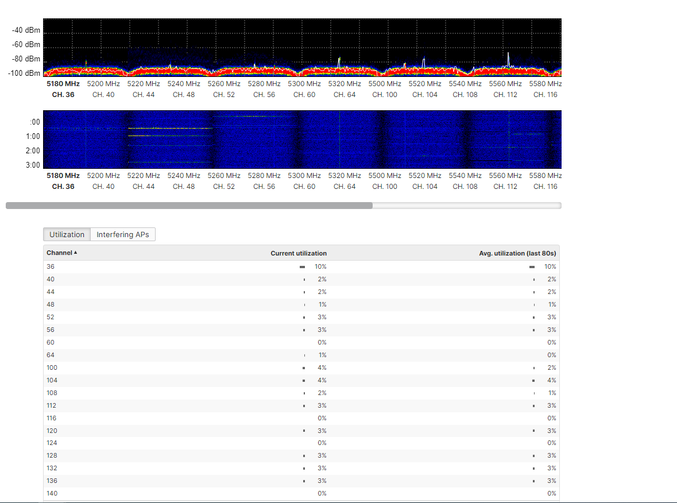Select the channel 116 table row
Screen dimensions: 677x503
pos(301,418)
